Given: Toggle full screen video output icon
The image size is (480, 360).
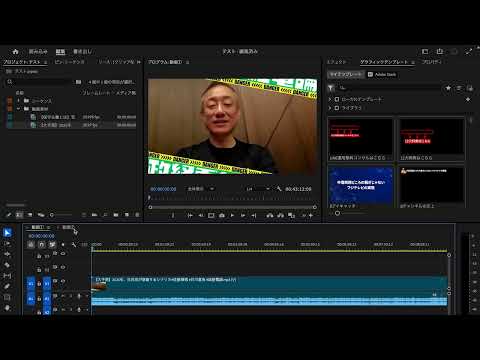Looking at the screenshot, I should 469,51.
